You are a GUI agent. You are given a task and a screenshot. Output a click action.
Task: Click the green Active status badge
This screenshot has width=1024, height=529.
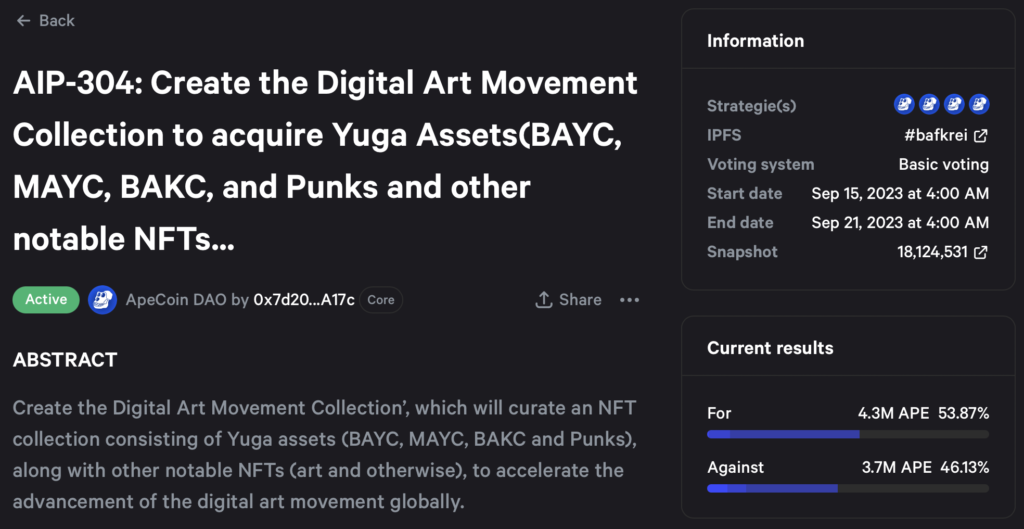click(46, 299)
